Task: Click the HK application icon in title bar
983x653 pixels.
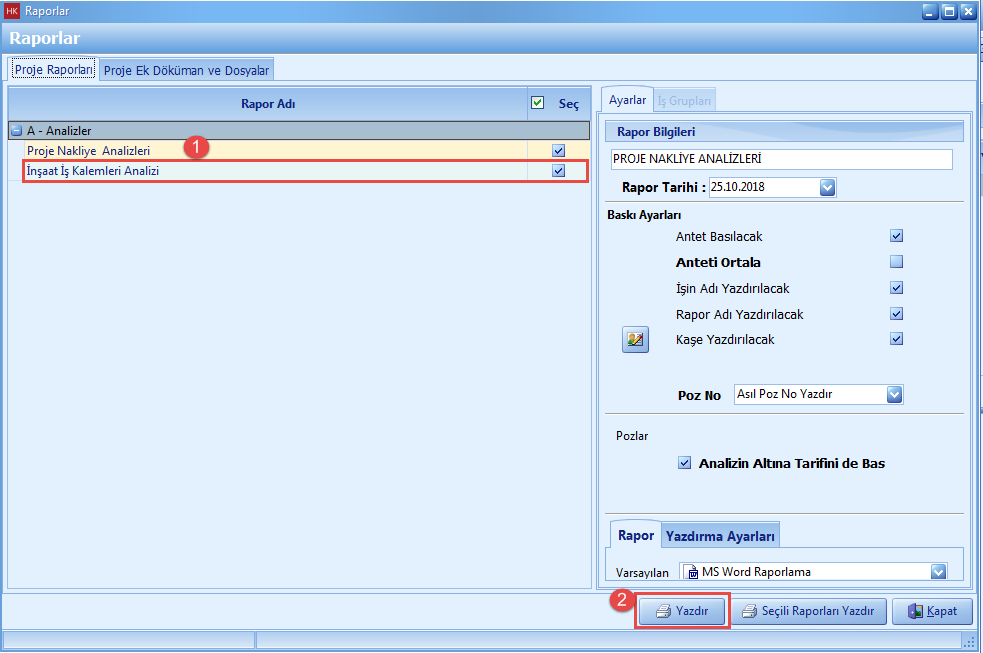Action: click(x=12, y=12)
